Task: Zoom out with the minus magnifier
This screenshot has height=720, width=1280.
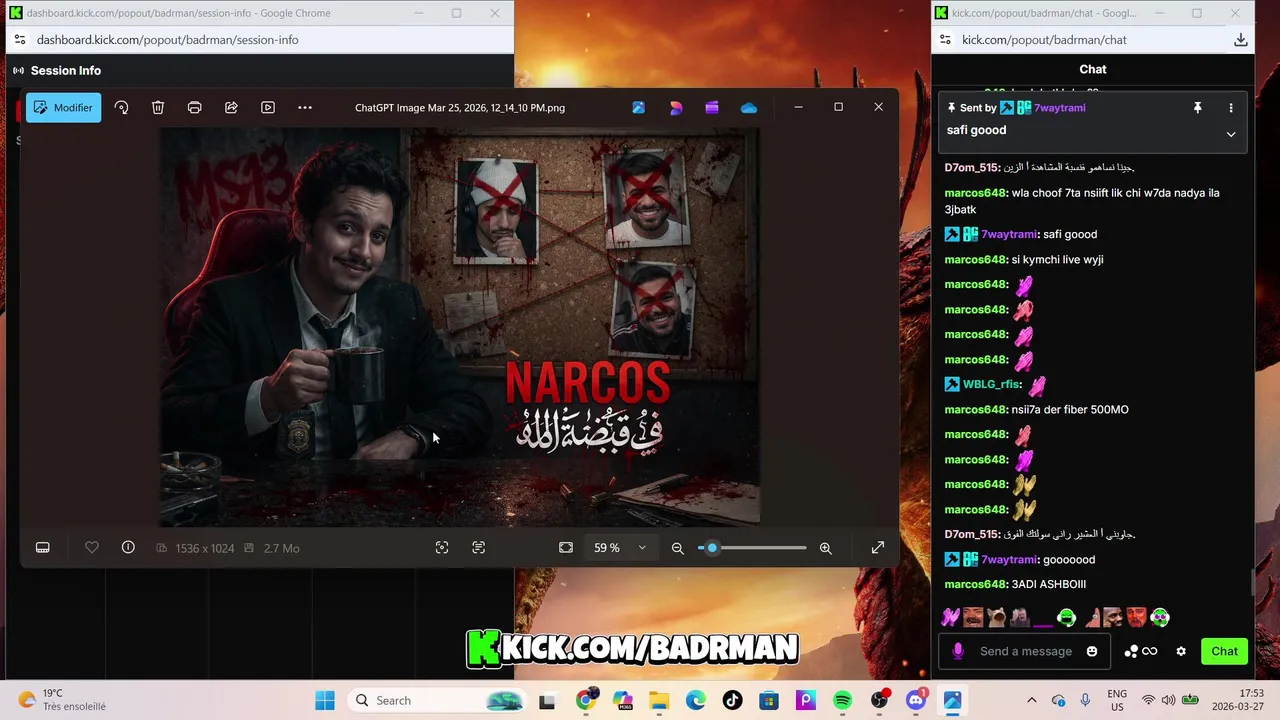Action: point(678,548)
